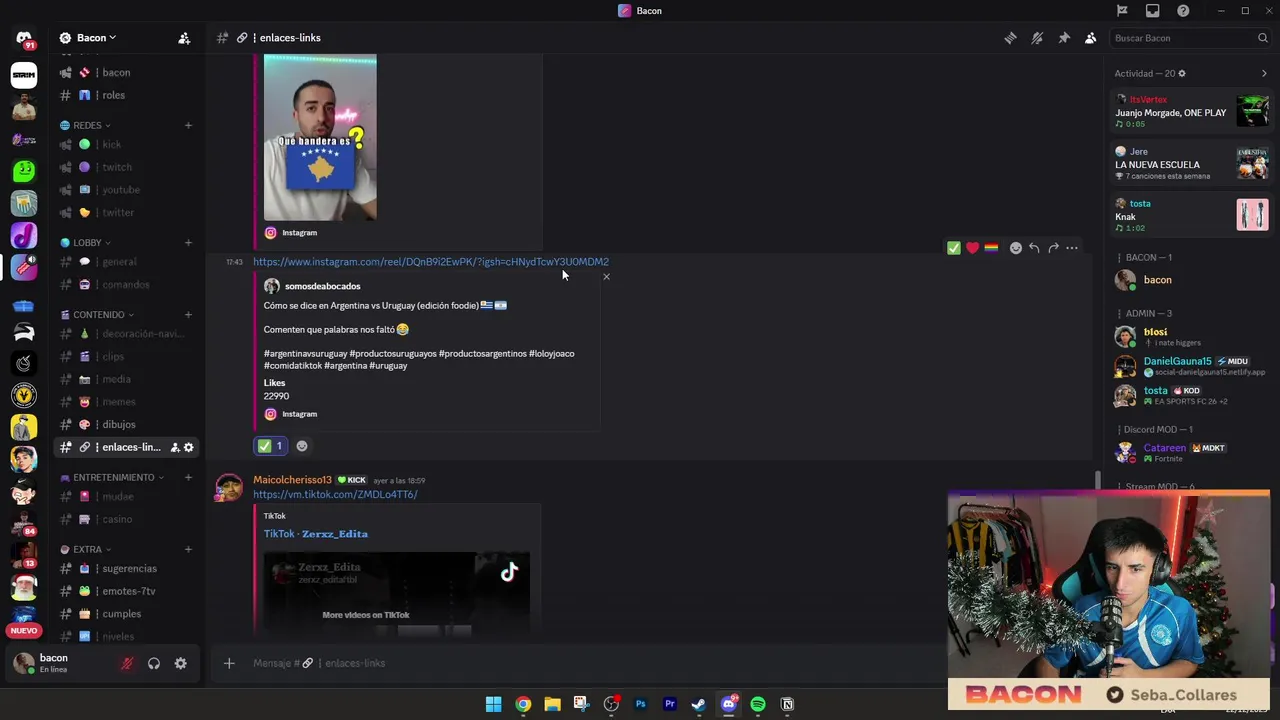Add a channel to the ENTRETENIMIENTO category

(188, 477)
